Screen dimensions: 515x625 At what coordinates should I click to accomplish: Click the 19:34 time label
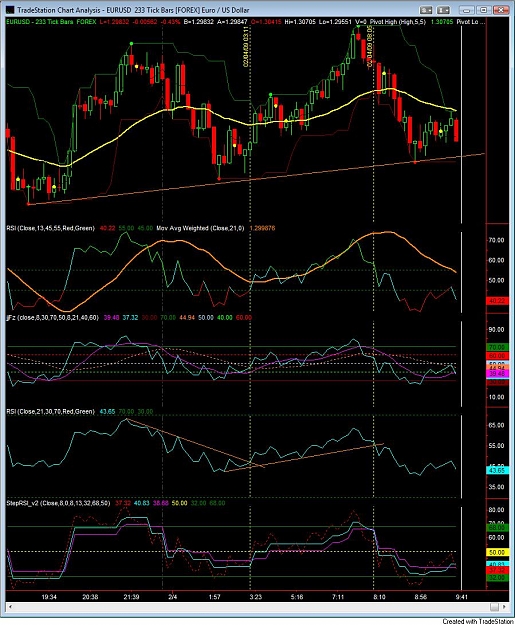[49, 597]
